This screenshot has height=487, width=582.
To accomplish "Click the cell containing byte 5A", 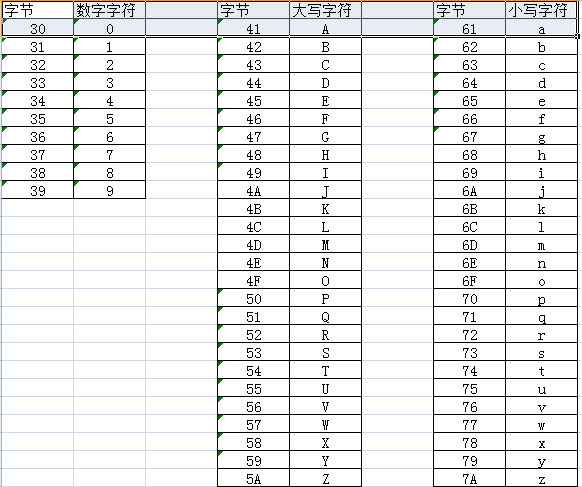I will (254, 478).
